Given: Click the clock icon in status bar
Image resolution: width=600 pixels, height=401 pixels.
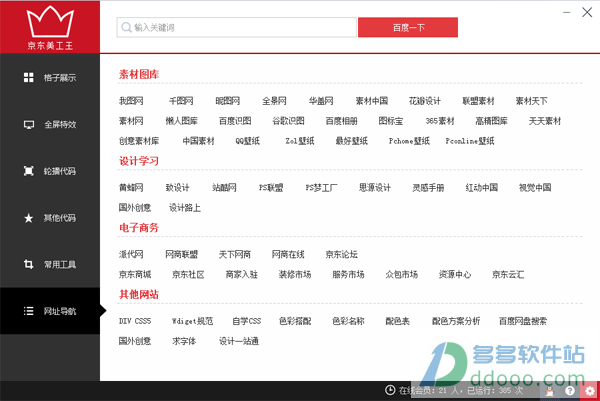Looking at the screenshot, I should click(390, 390).
